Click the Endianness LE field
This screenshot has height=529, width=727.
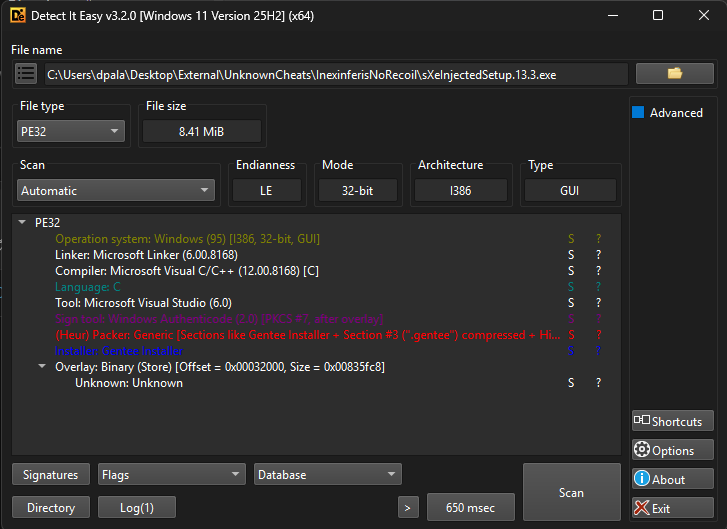pyautogui.click(x=267, y=191)
